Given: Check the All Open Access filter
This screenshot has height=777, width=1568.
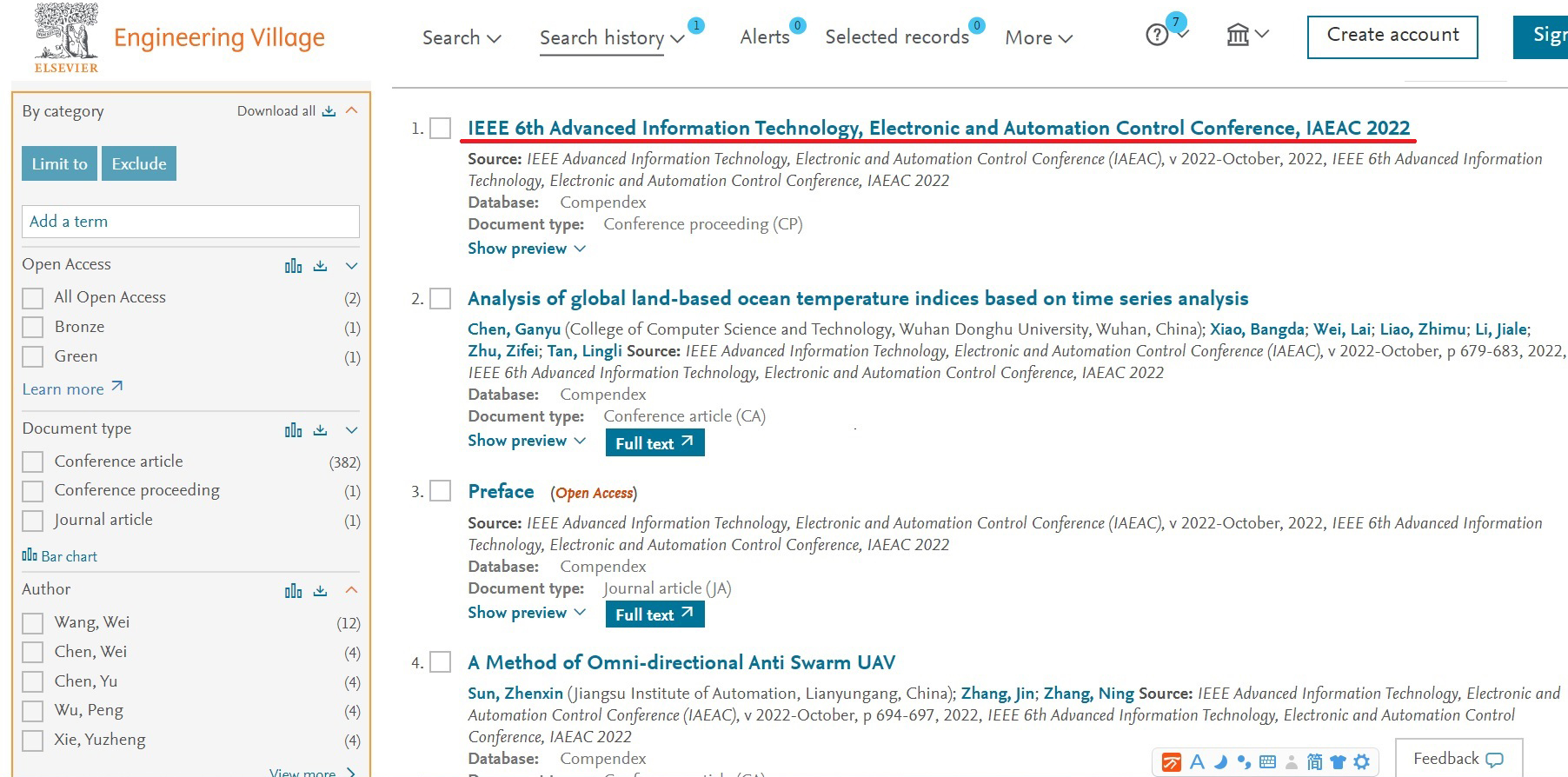Looking at the screenshot, I should pos(33,298).
